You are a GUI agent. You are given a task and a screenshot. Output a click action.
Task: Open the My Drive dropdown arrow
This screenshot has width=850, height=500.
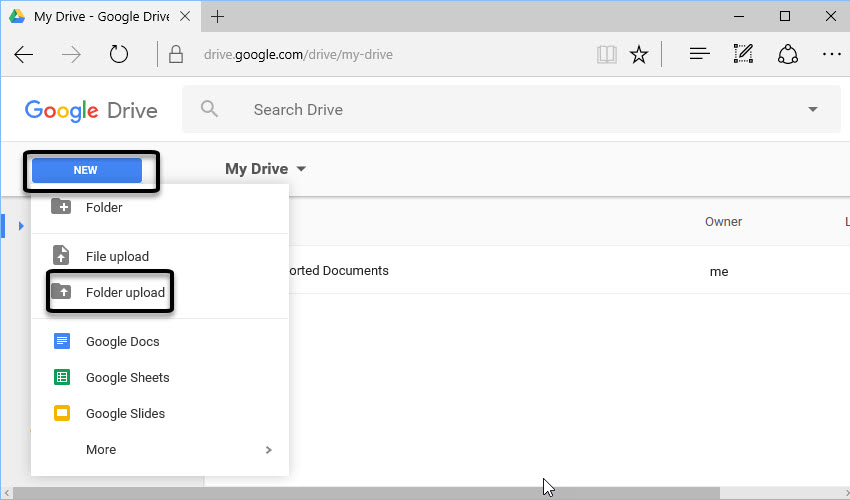(x=301, y=169)
